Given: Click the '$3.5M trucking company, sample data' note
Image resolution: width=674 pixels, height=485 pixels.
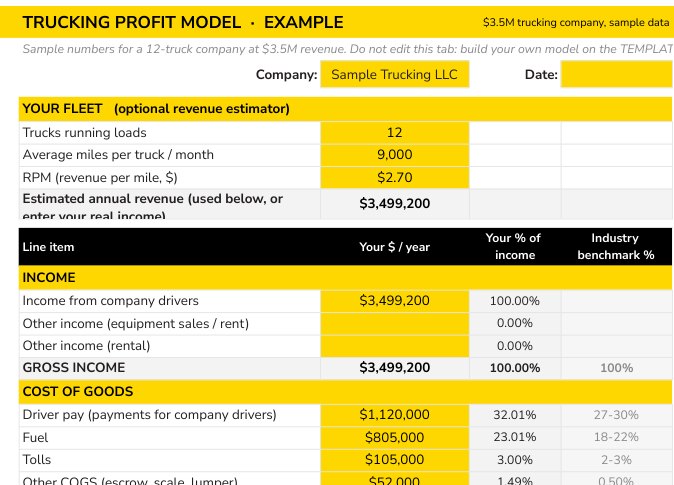Looking at the screenshot, I should pos(576,22).
